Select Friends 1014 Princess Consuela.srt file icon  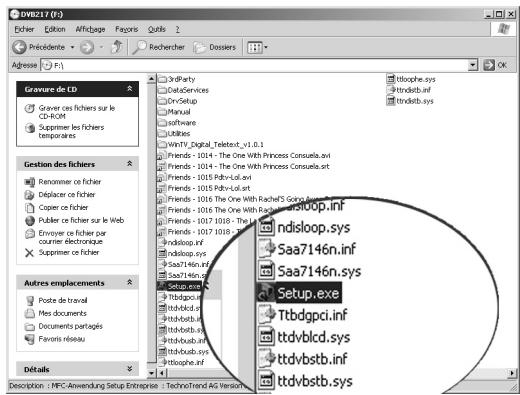(x=162, y=166)
